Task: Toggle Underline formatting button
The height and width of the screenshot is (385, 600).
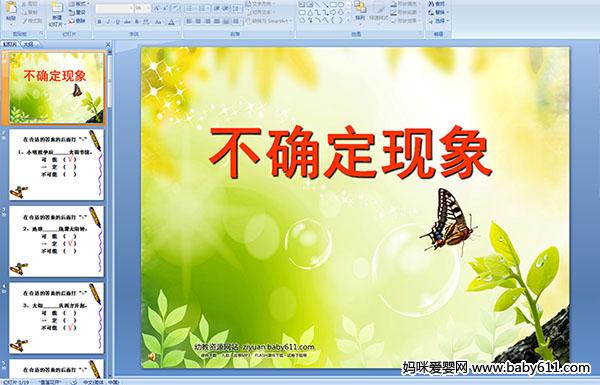Action: tap(117, 22)
